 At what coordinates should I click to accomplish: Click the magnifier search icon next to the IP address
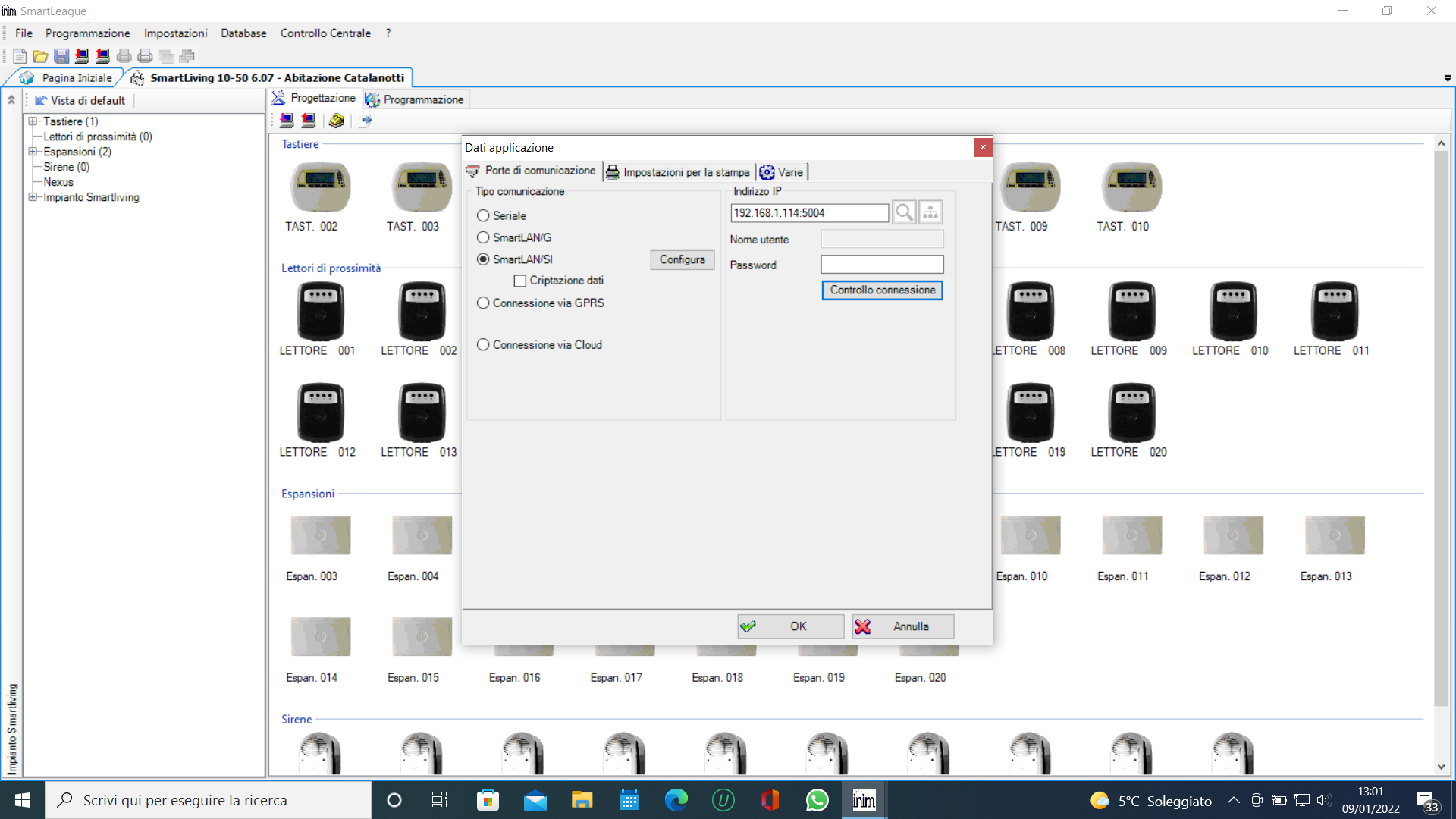pyautogui.click(x=904, y=213)
